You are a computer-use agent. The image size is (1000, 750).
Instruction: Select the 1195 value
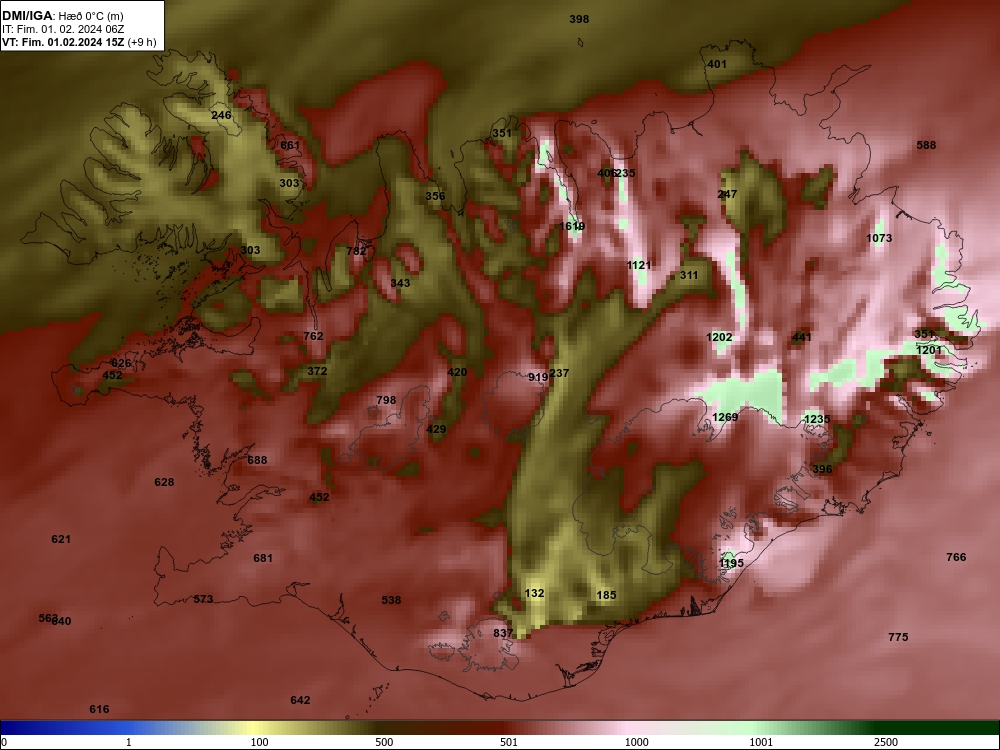point(731,563)
